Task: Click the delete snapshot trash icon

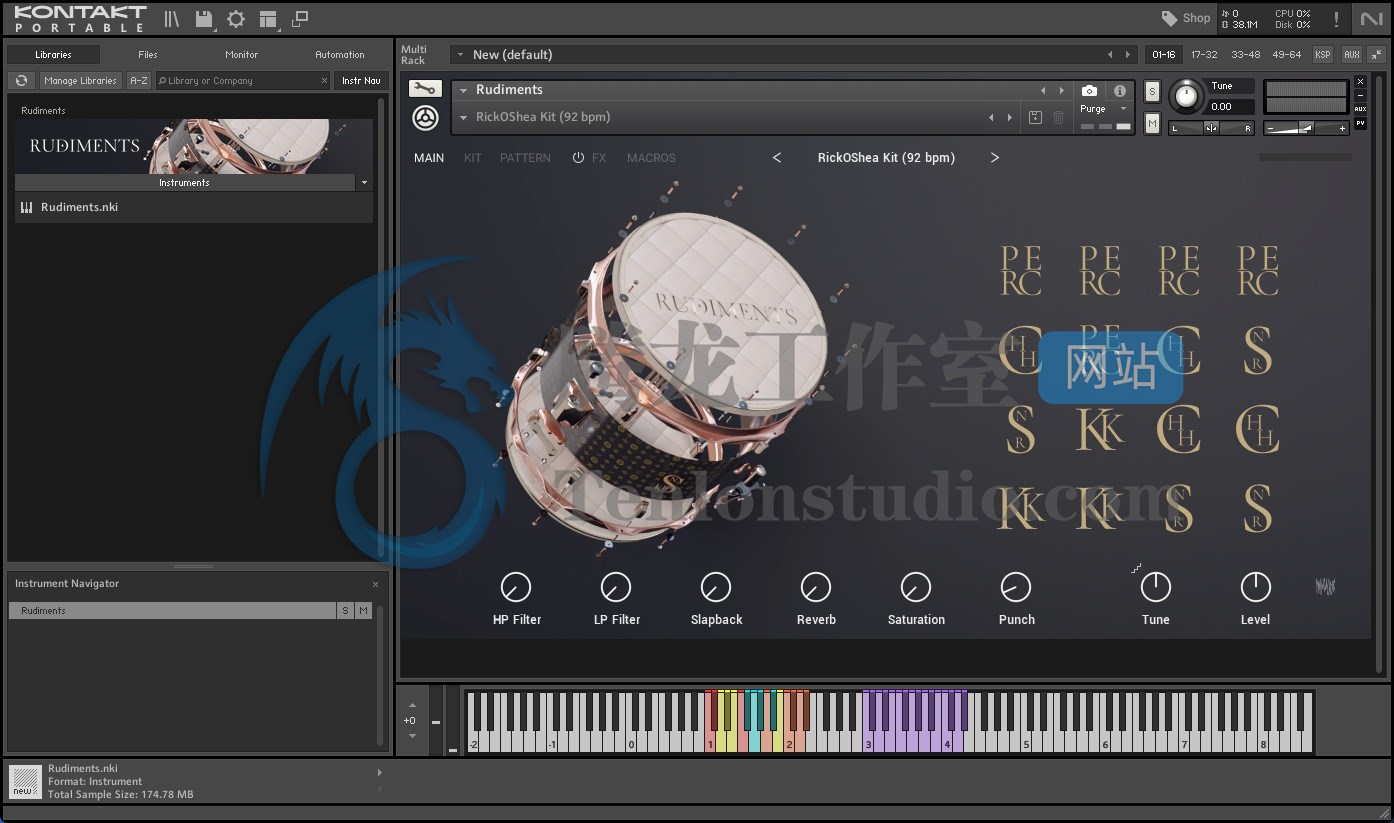Action: (1058, 118)
